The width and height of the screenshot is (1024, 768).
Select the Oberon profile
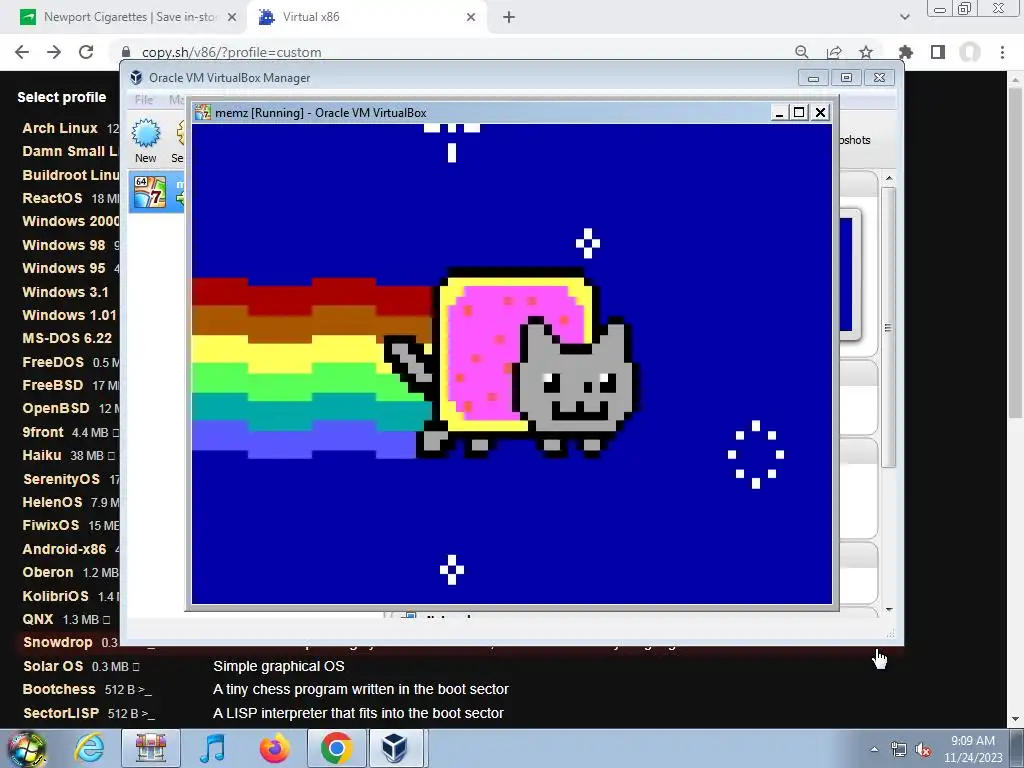tap(48, 572)
